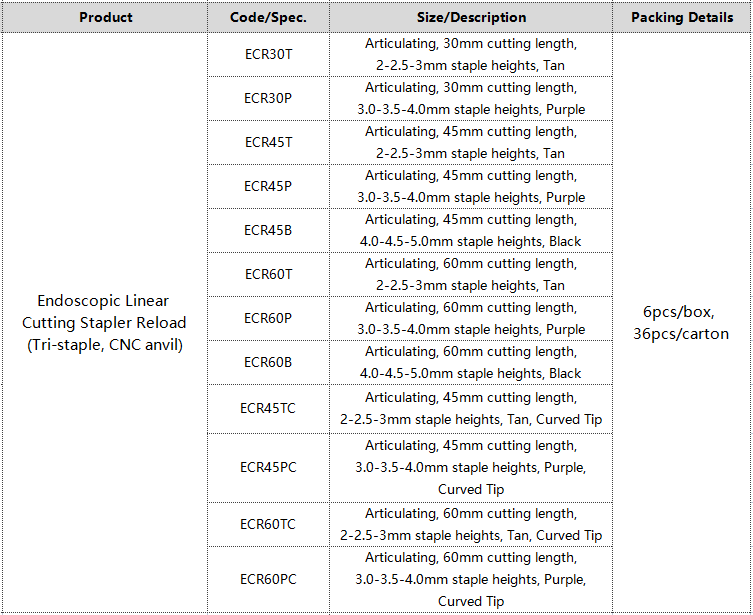Select the ECR60P code cell
This screenshot has height=615, width=753.
(x=268, y=318)
